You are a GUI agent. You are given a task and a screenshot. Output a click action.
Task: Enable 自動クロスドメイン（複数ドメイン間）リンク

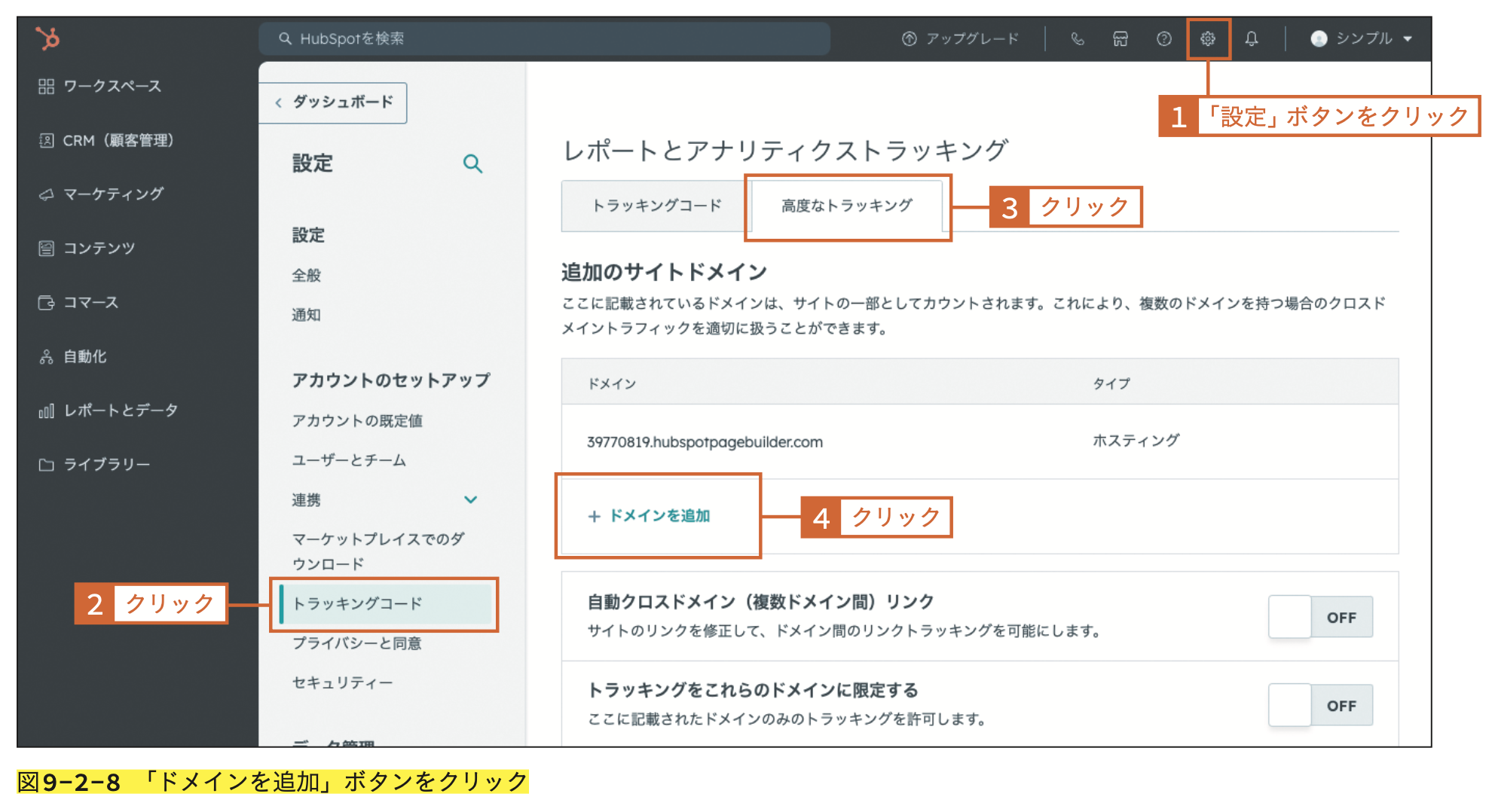pos(1320,617)
